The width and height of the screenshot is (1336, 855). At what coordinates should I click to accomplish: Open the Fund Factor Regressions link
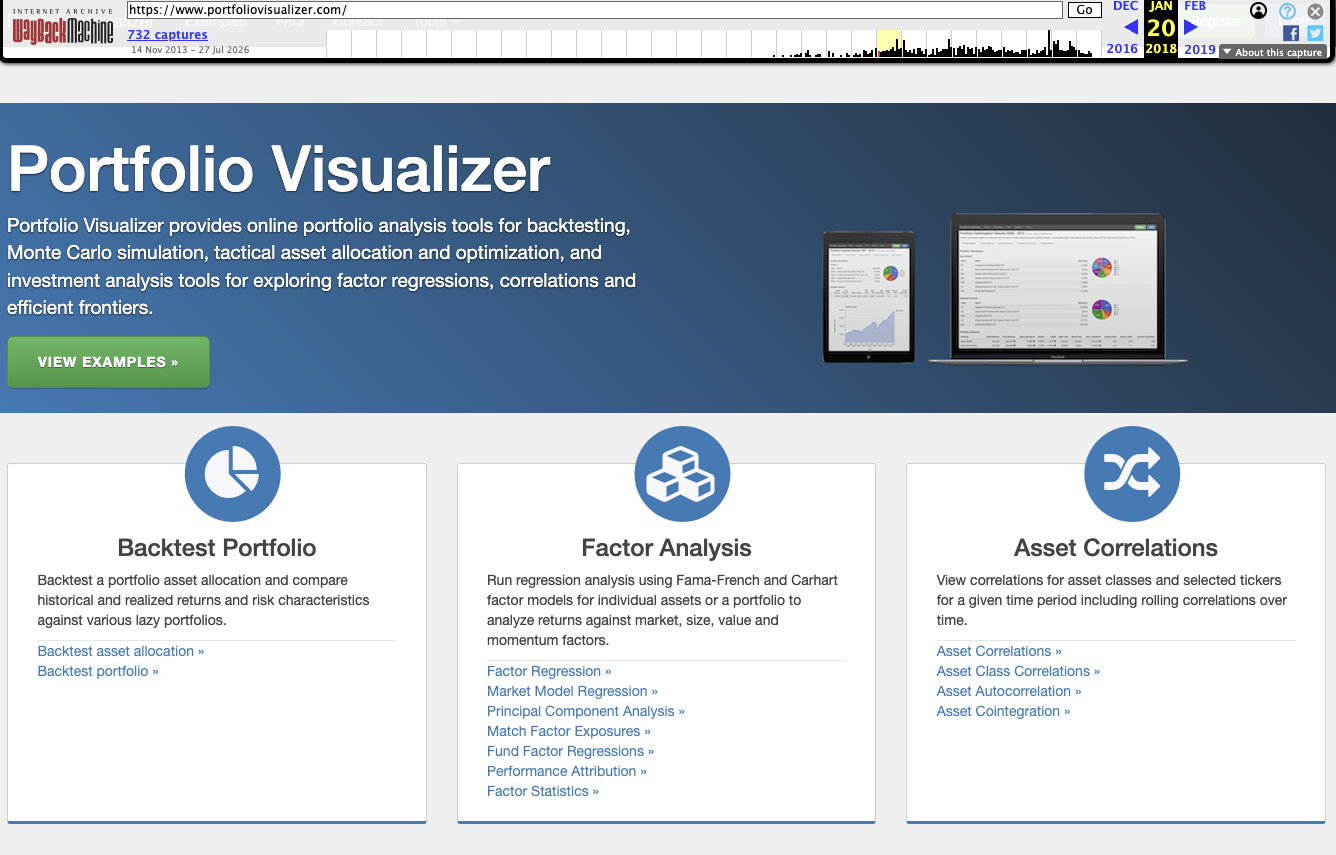pos(571,751)
